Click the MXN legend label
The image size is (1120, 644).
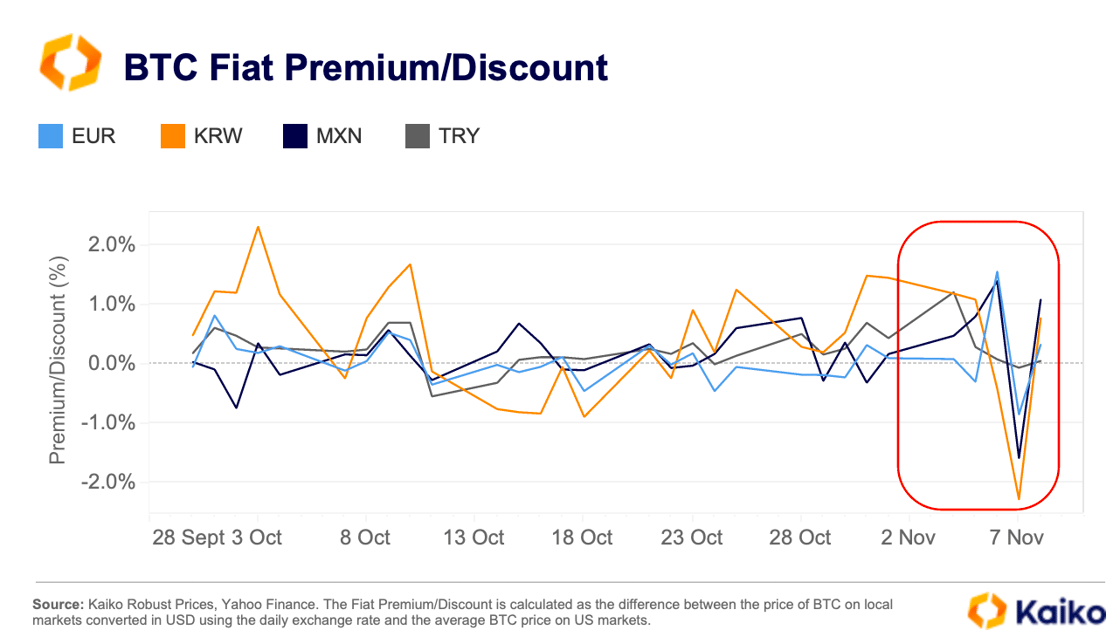339,136
